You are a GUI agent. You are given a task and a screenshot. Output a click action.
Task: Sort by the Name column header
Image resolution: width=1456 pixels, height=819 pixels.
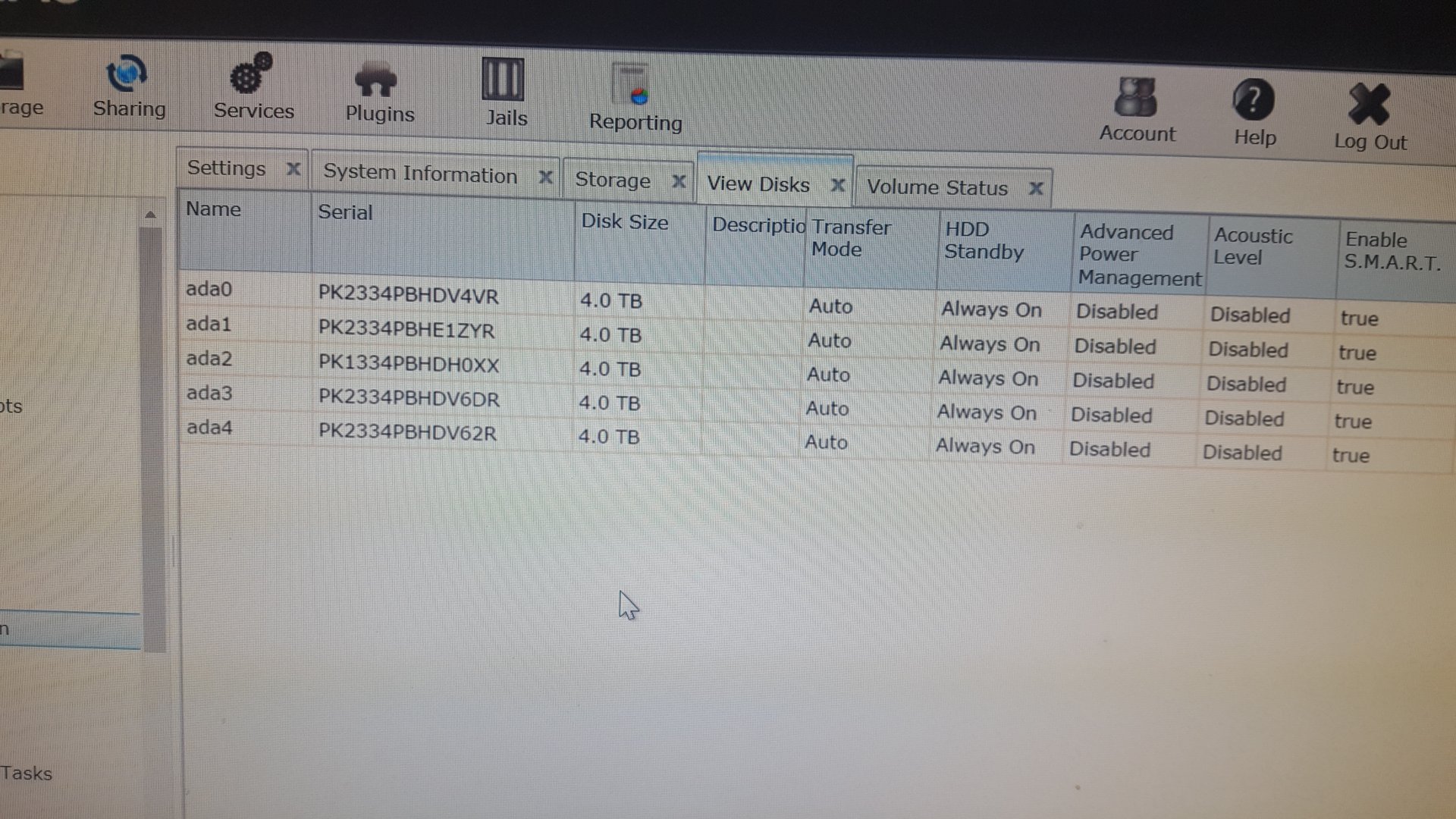pos(244,231)
